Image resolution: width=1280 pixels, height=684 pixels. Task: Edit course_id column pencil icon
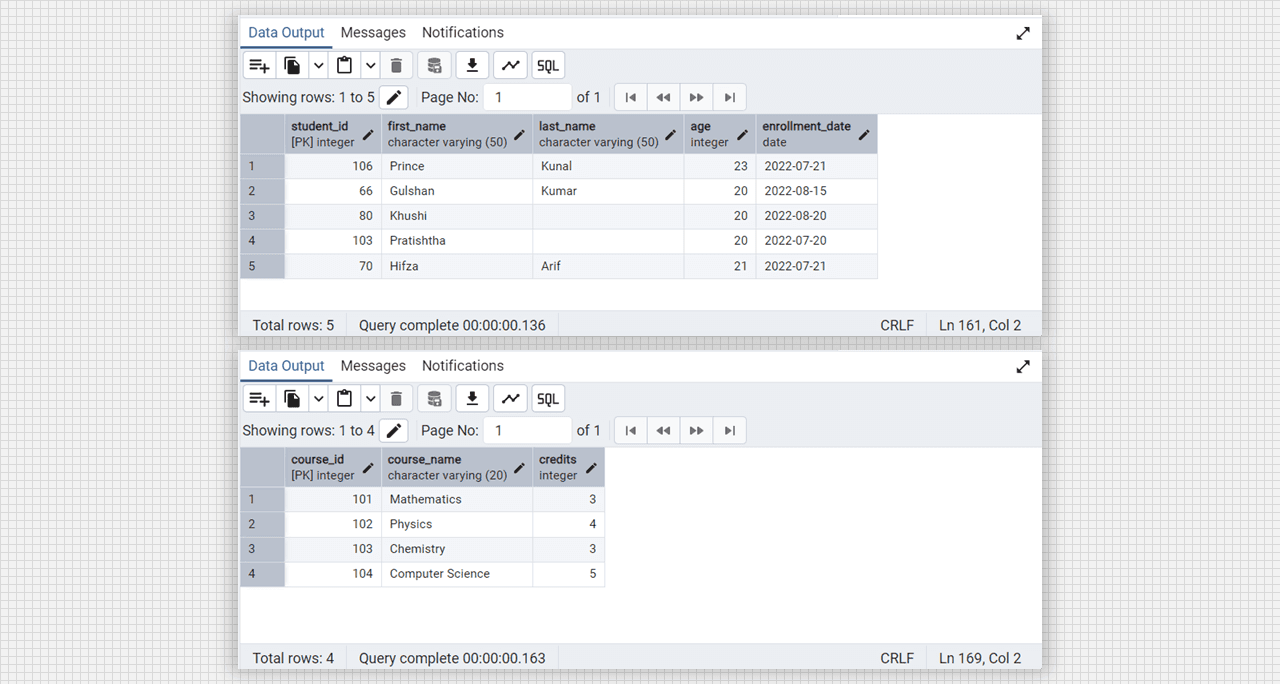tap(368, 467)
